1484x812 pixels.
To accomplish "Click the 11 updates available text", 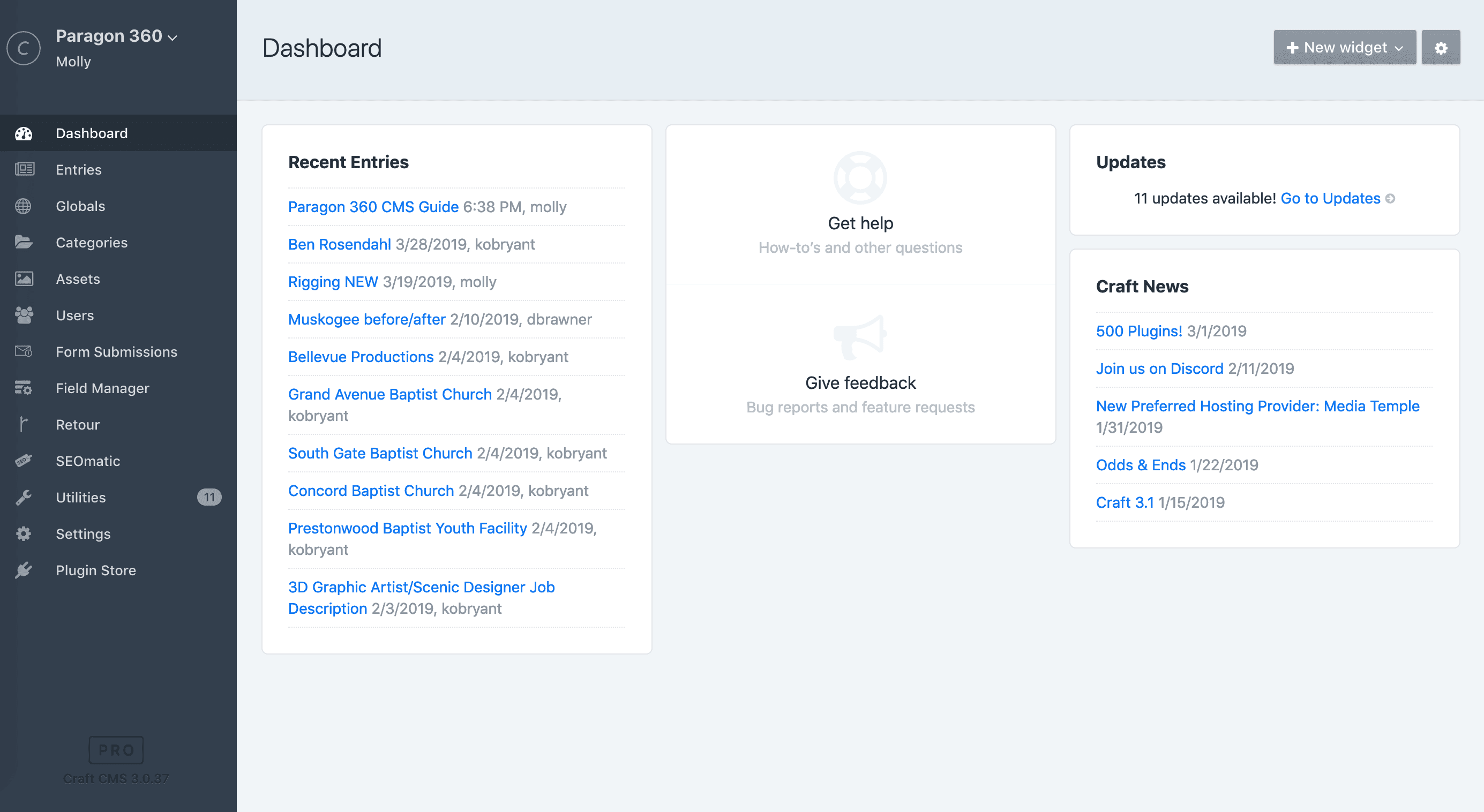I will [1204, 198].
